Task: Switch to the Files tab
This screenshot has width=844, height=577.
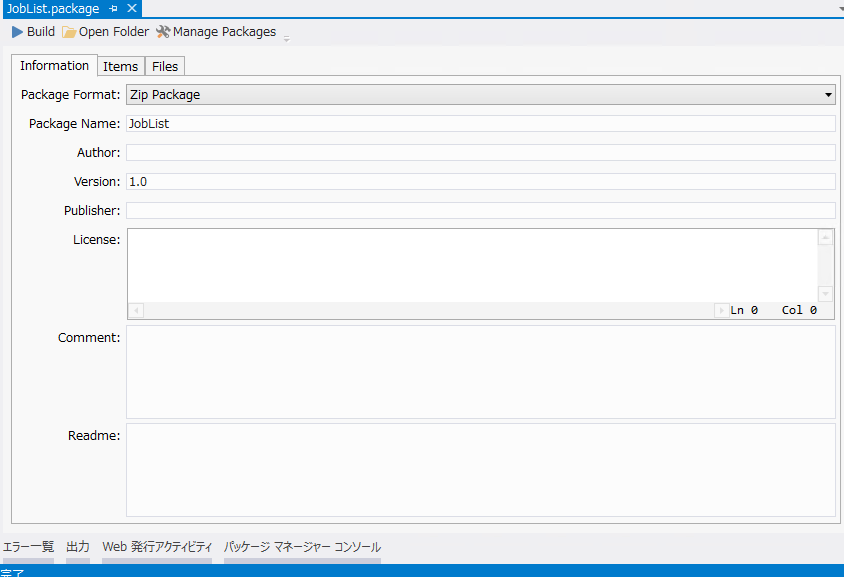Action: coord(165,66)
